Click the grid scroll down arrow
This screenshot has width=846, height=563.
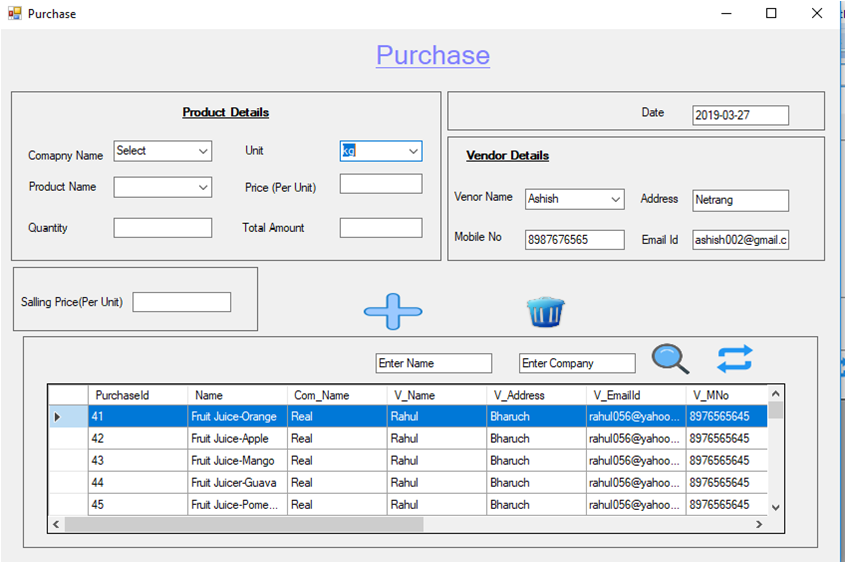point(775,507)
